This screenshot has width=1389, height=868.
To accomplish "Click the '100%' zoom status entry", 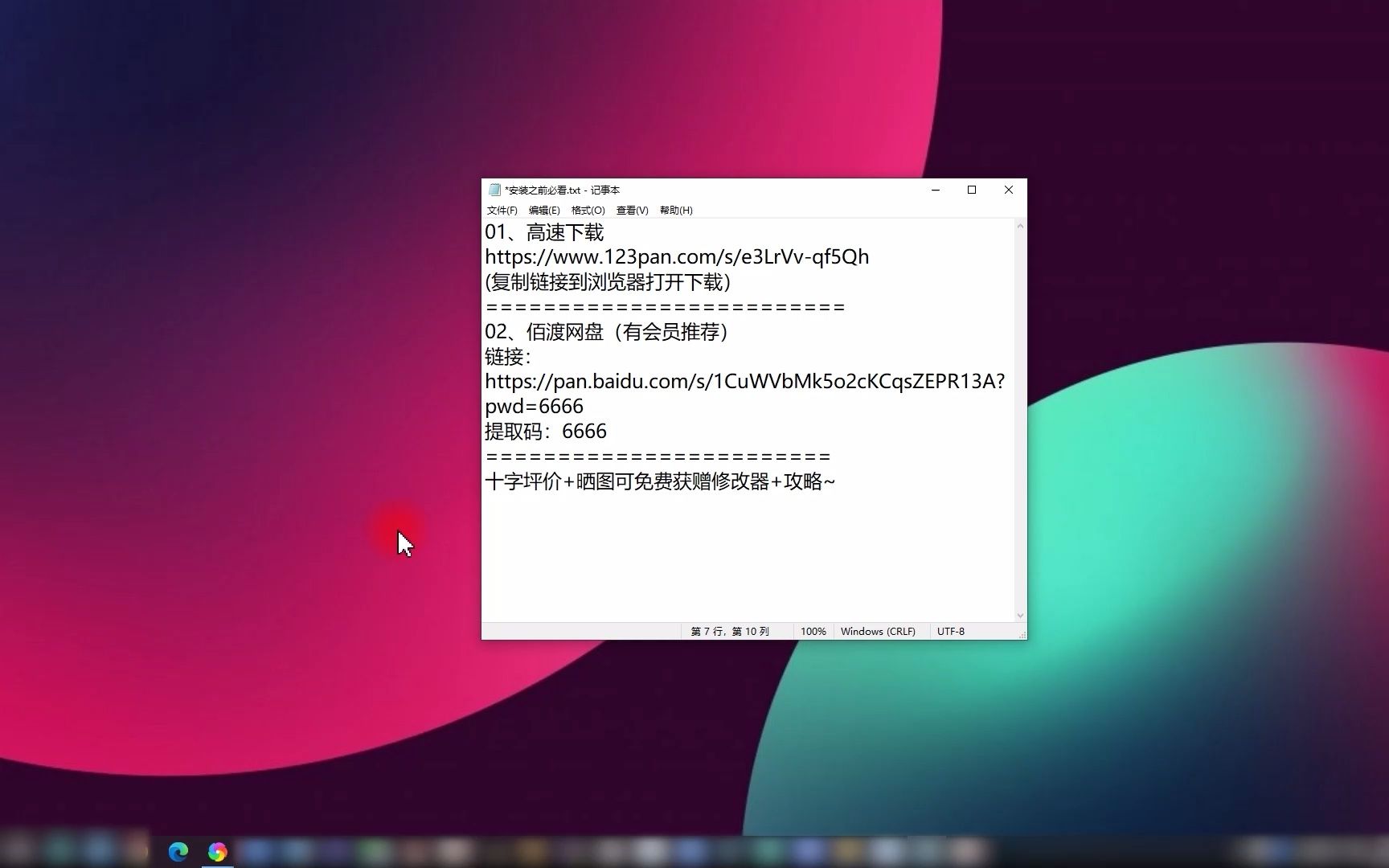I will (x=813, y=632).
